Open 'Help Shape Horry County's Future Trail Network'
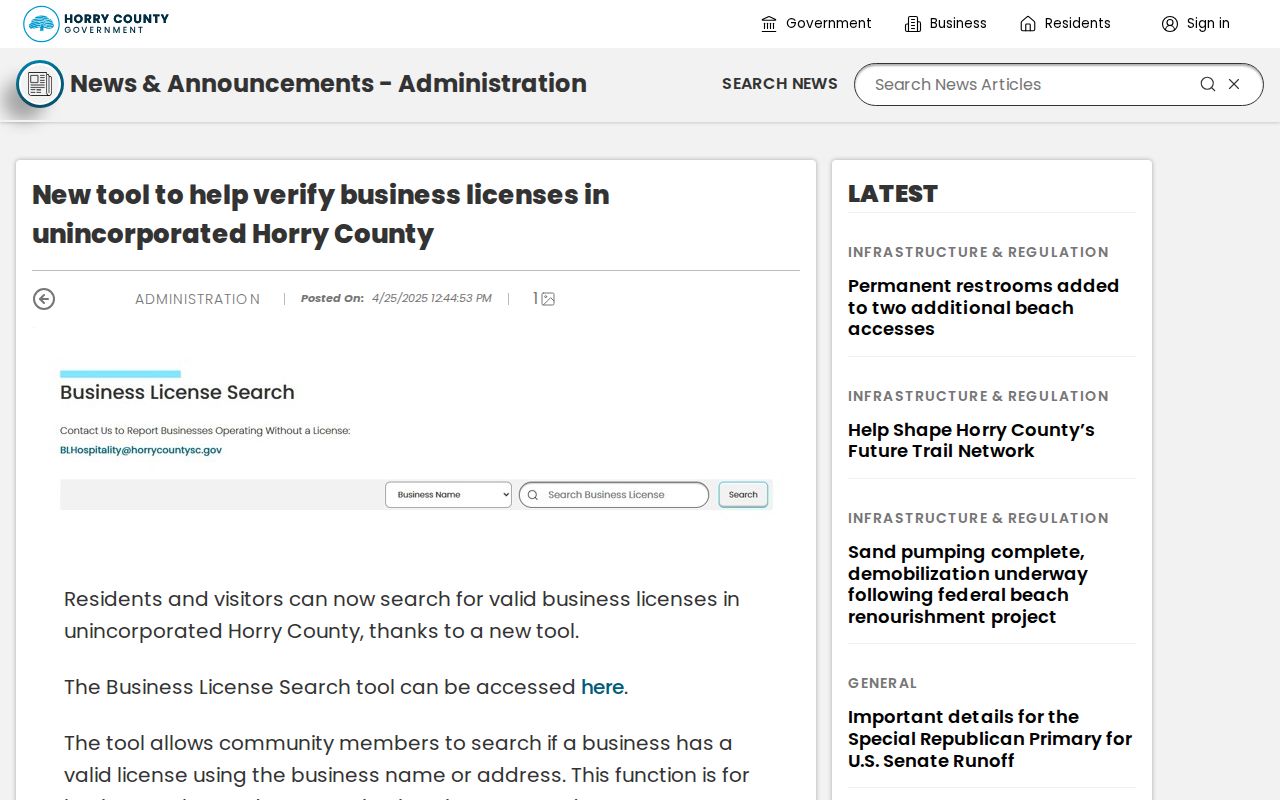 click(971, 440)
